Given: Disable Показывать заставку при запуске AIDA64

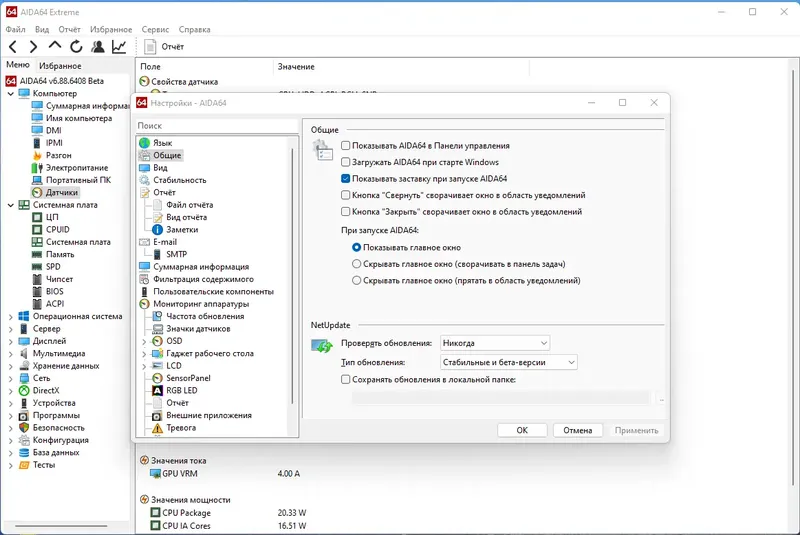Looking at the screenshot, I should (x=345, y=179).
